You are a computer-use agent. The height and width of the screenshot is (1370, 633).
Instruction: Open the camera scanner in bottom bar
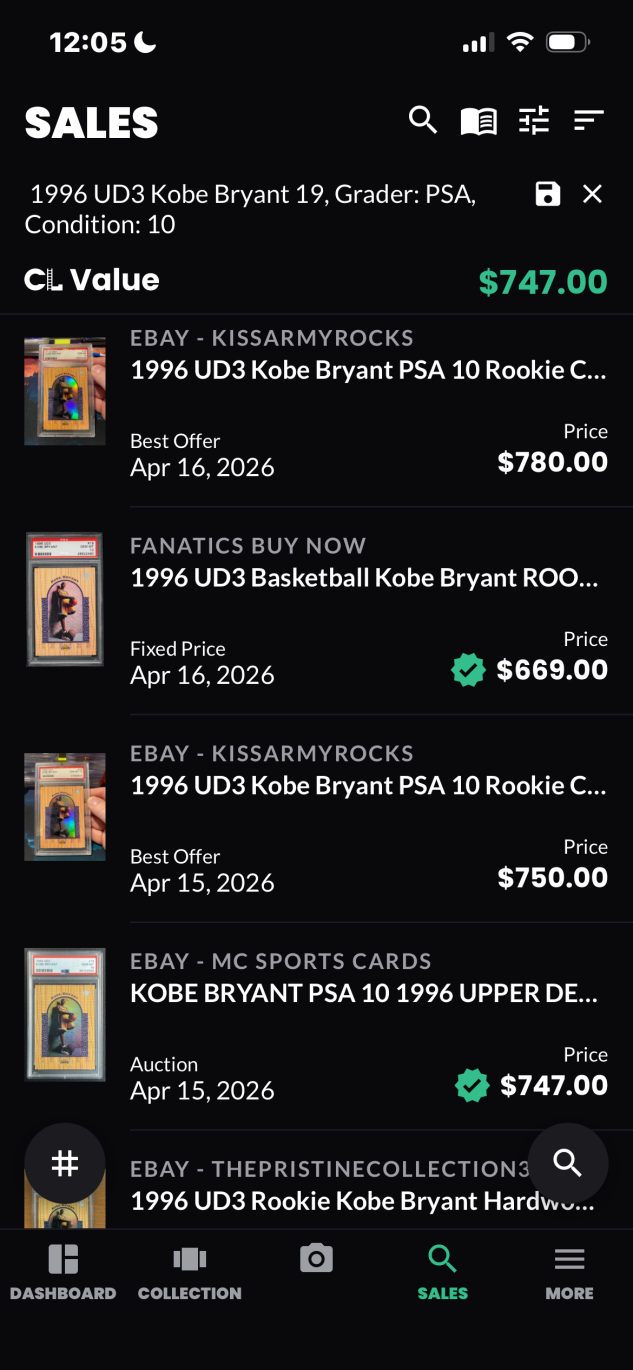point(316,1259)
